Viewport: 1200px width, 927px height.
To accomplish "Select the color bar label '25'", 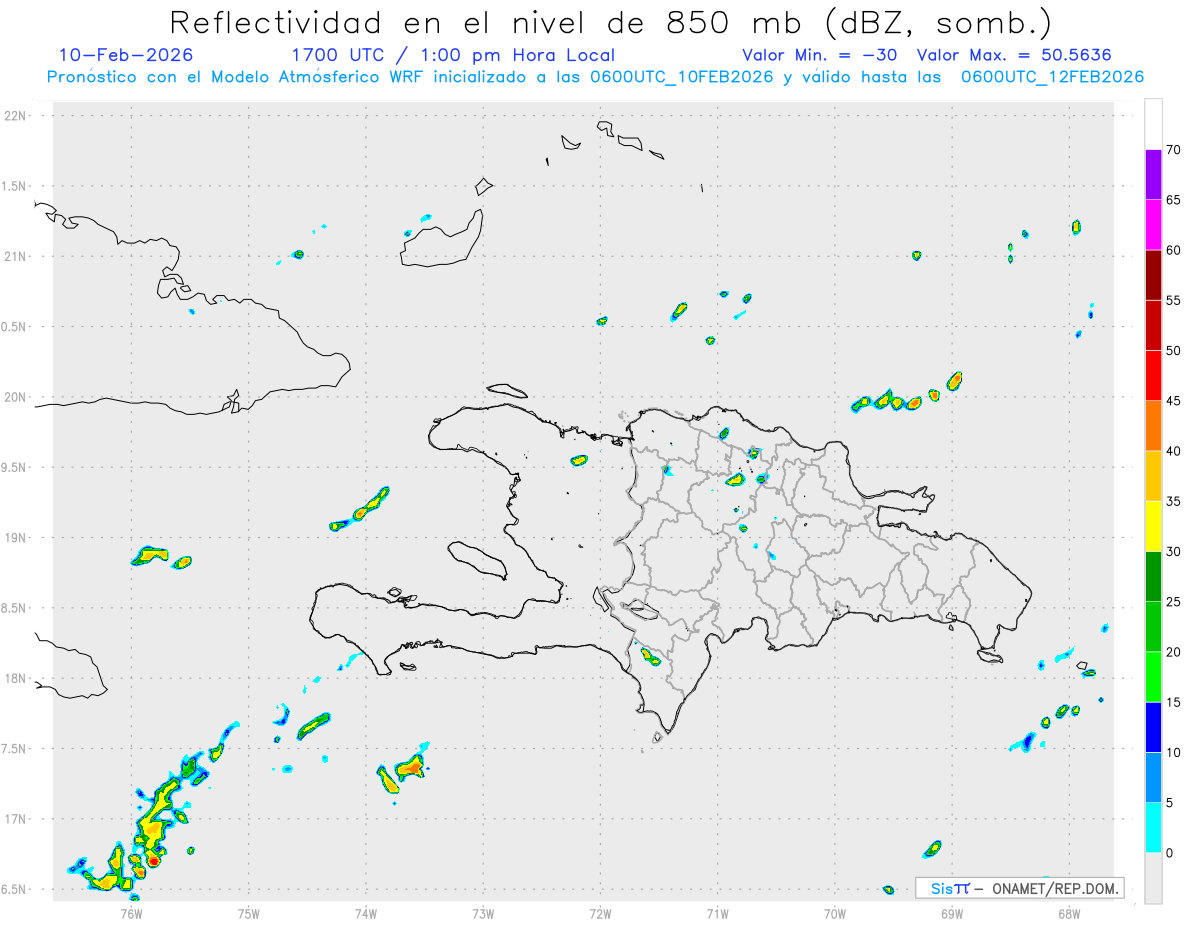I will click(x=1174, y=602).
